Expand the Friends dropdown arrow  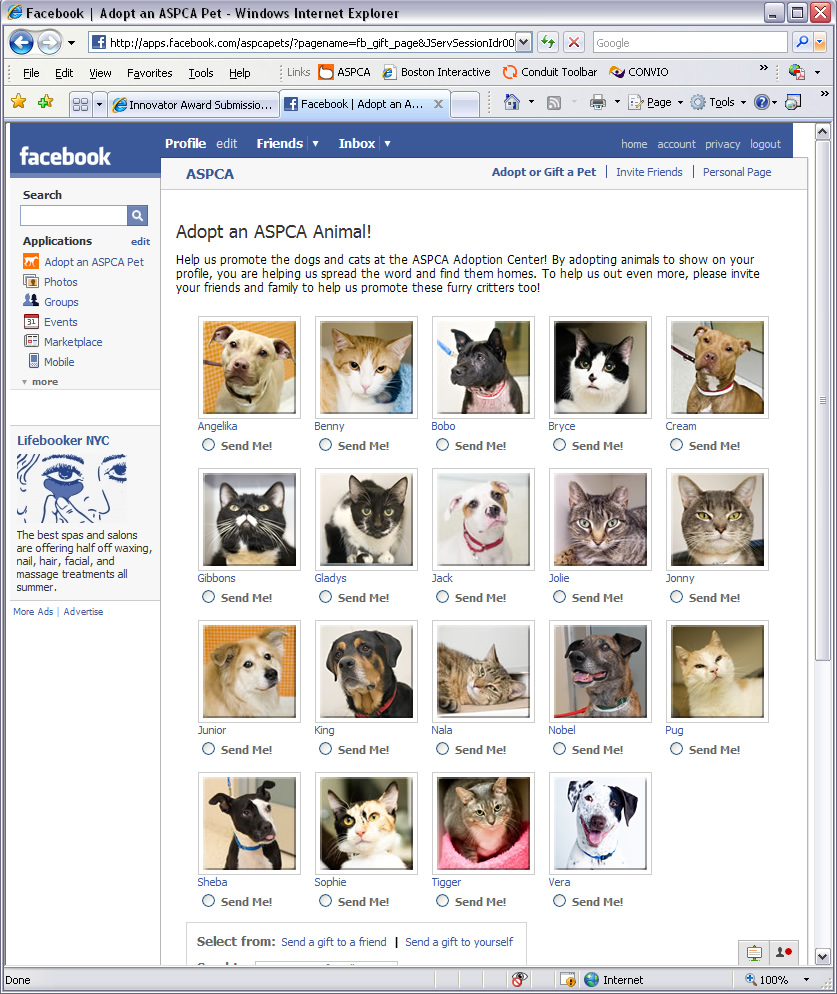pos(315,144)
